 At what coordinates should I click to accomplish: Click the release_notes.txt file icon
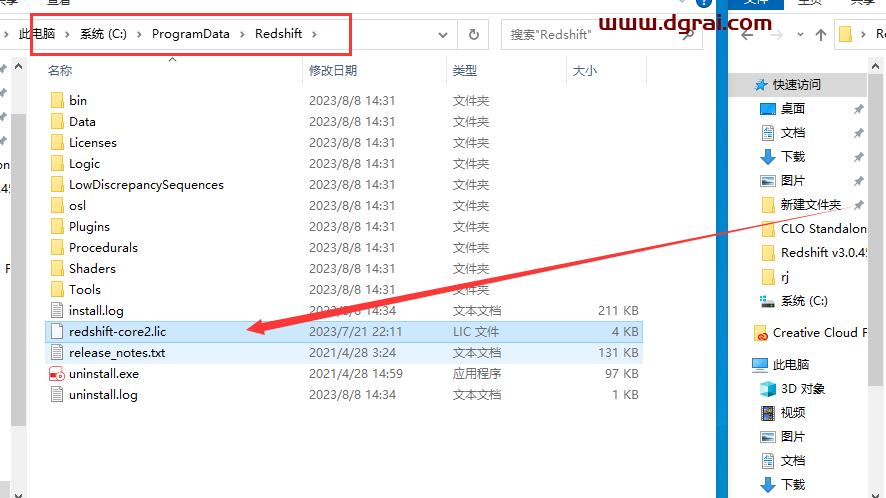click(57, 353)
